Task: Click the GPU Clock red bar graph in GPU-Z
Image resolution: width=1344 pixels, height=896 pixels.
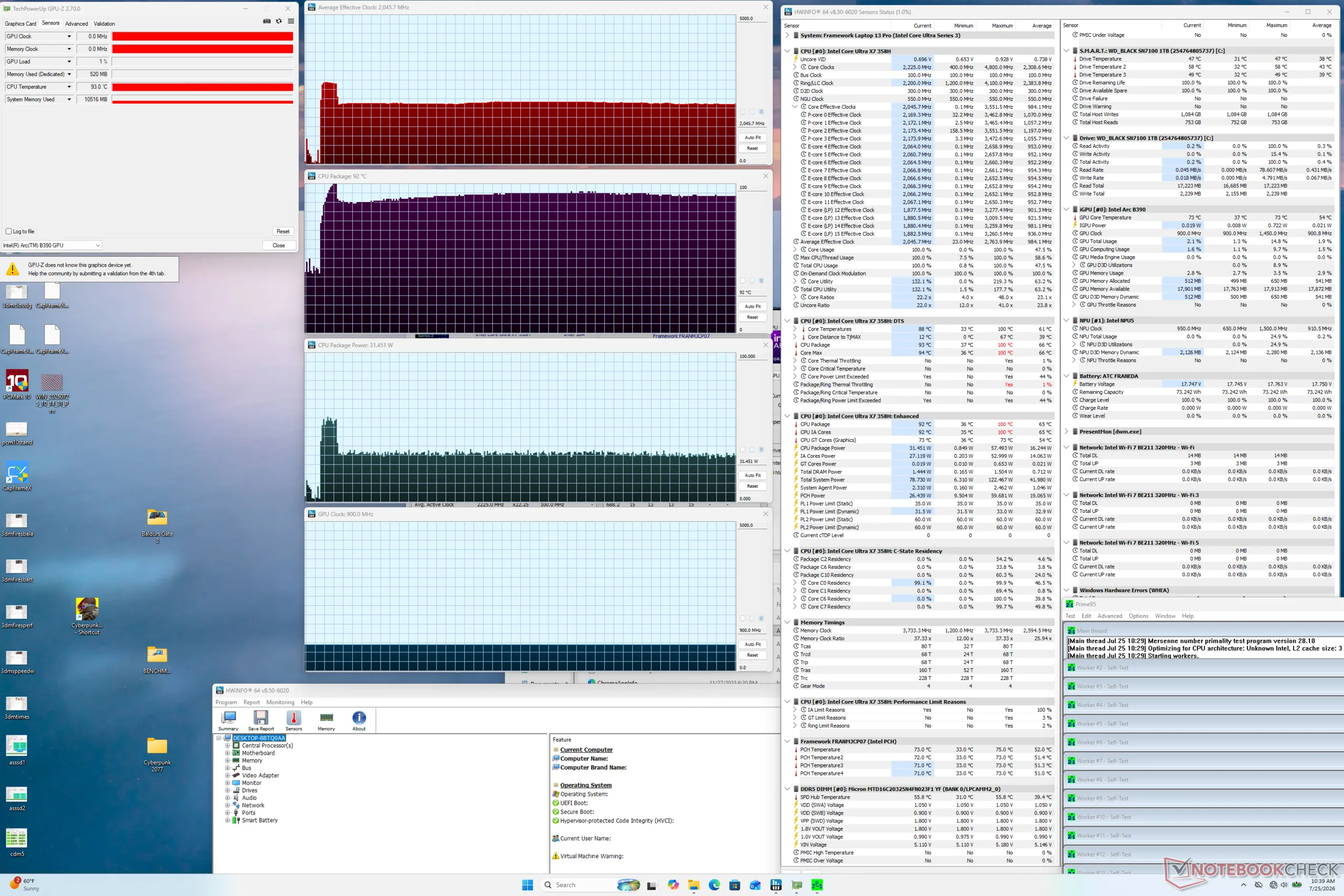Action: click(x=202, y=36)
